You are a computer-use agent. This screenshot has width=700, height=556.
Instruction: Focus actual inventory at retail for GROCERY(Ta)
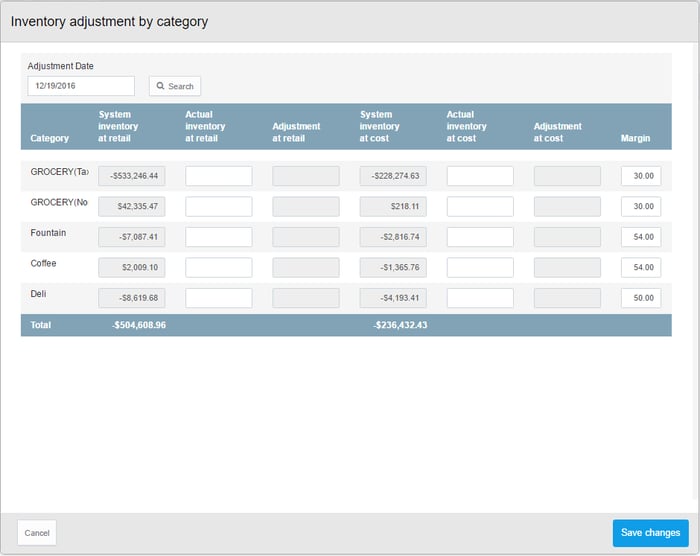click(219, 176)
